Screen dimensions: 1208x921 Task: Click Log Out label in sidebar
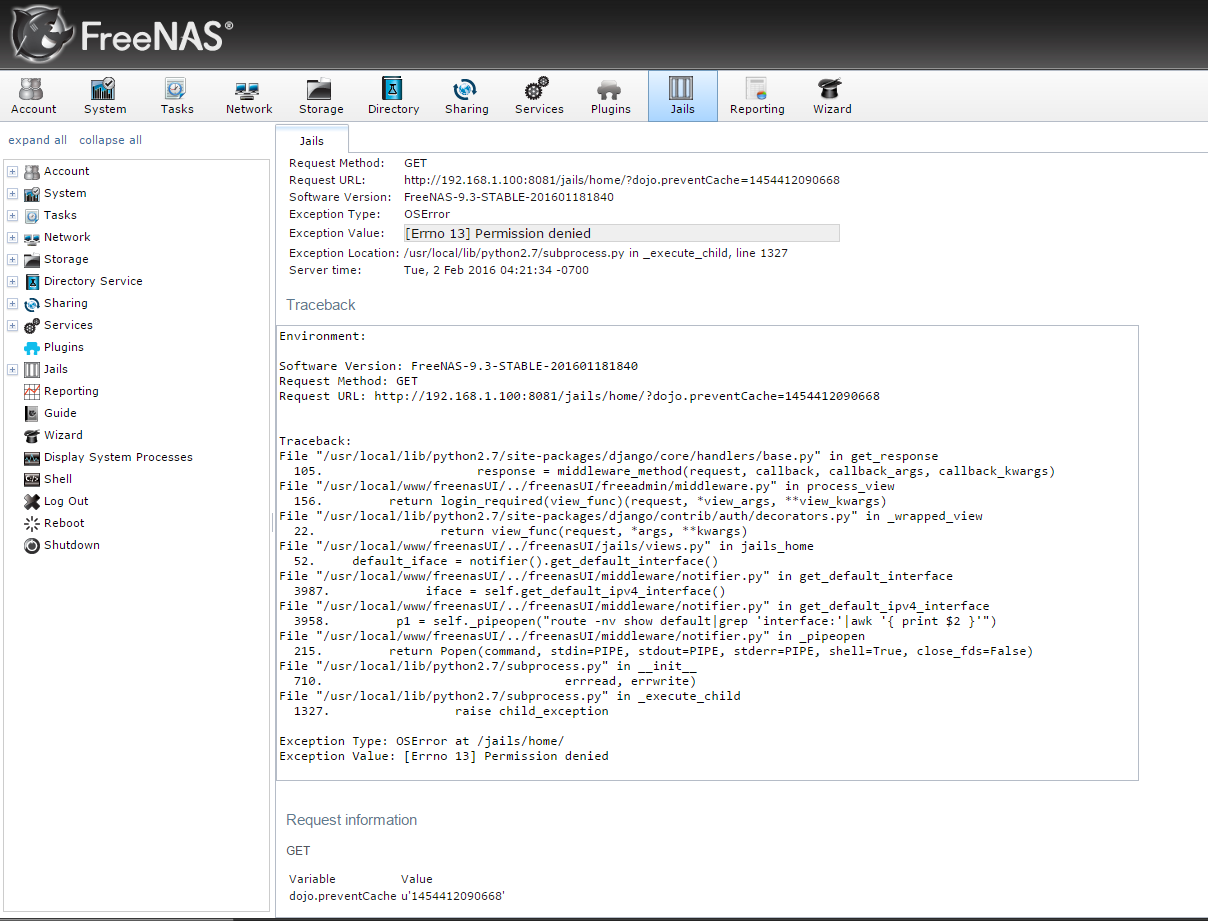[x=66, y=501]
